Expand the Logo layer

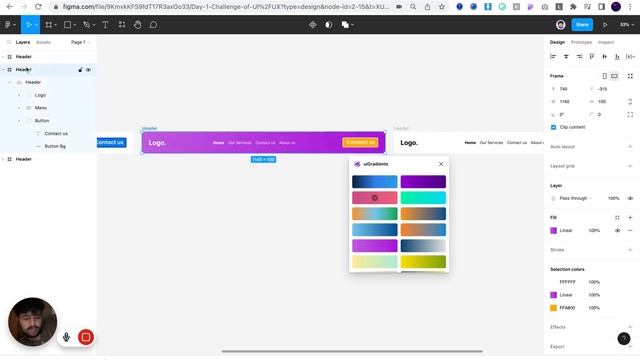point(19,95)
